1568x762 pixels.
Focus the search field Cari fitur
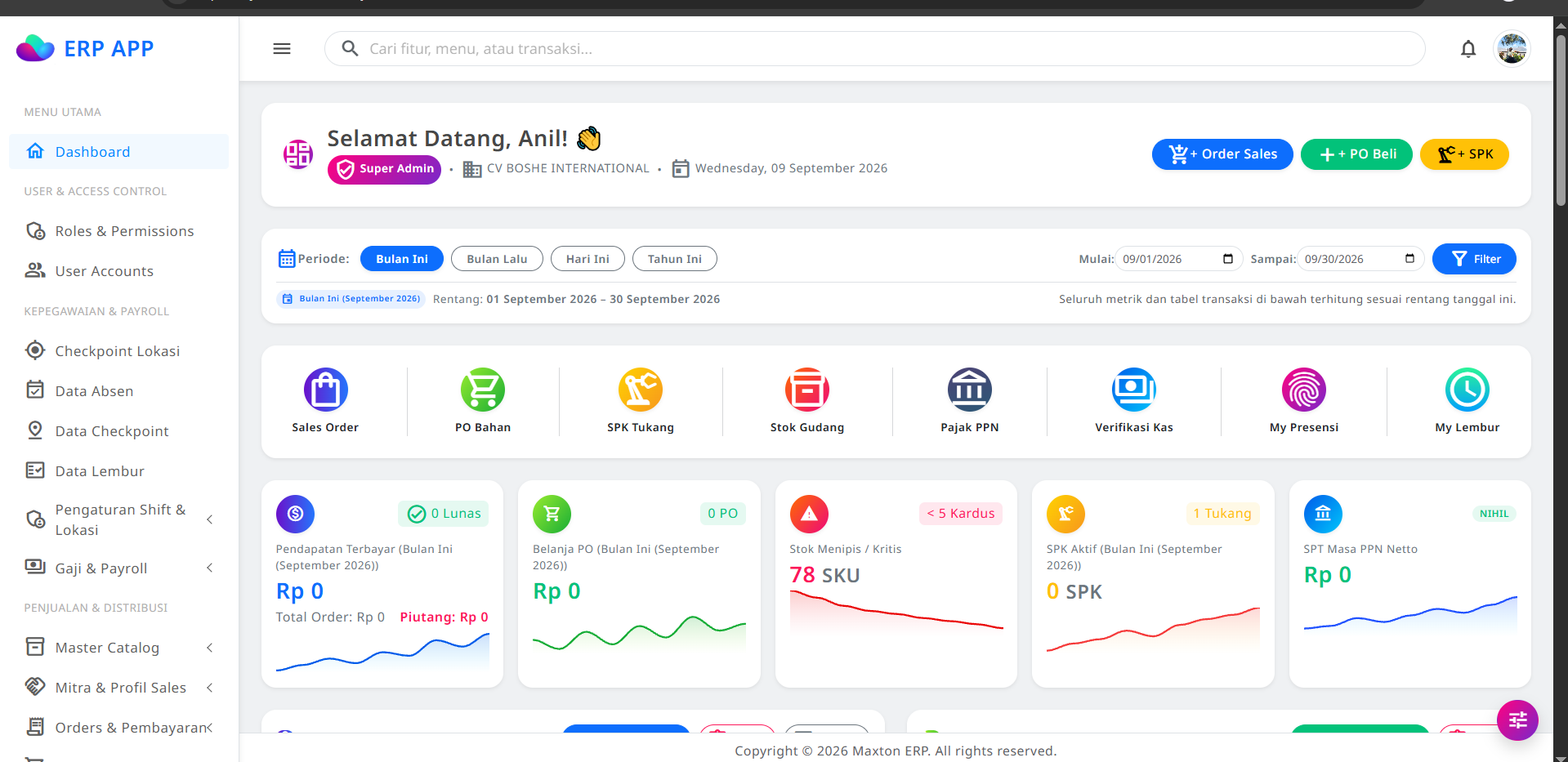click(875, 49)
